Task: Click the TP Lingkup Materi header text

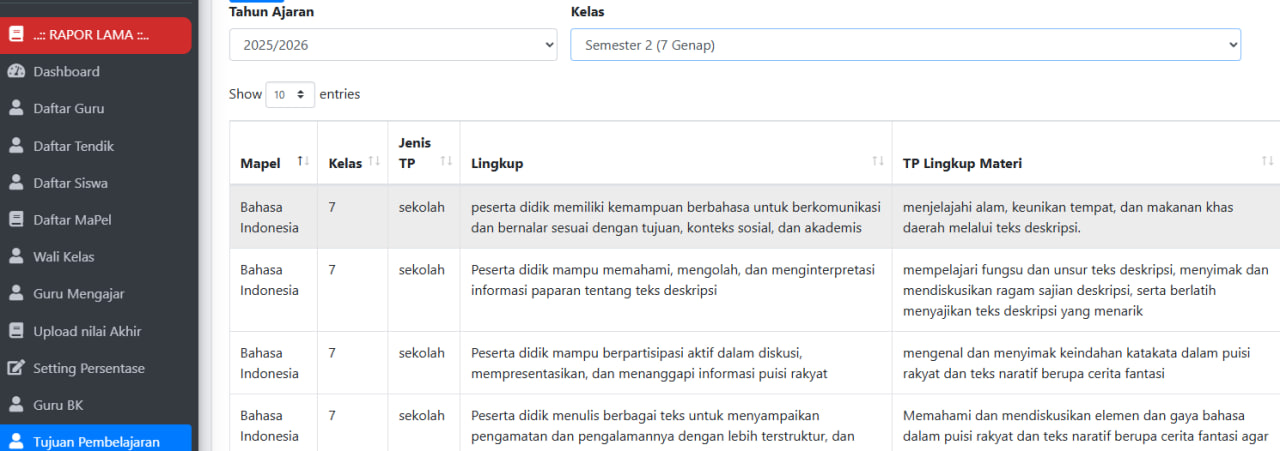Action: click(x=962, y=163)
